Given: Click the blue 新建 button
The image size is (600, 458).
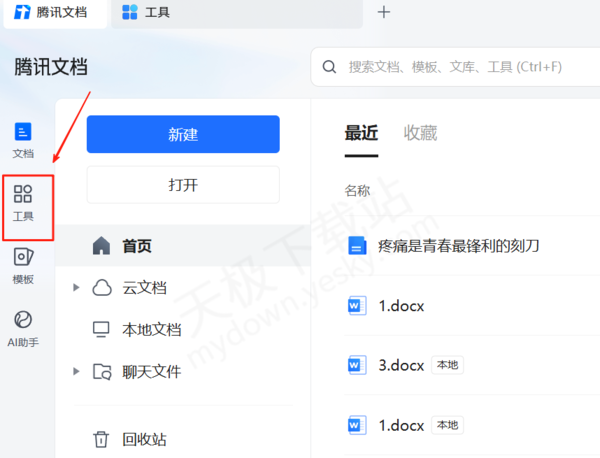Looking at the screenshot, I should coord(183,134).
